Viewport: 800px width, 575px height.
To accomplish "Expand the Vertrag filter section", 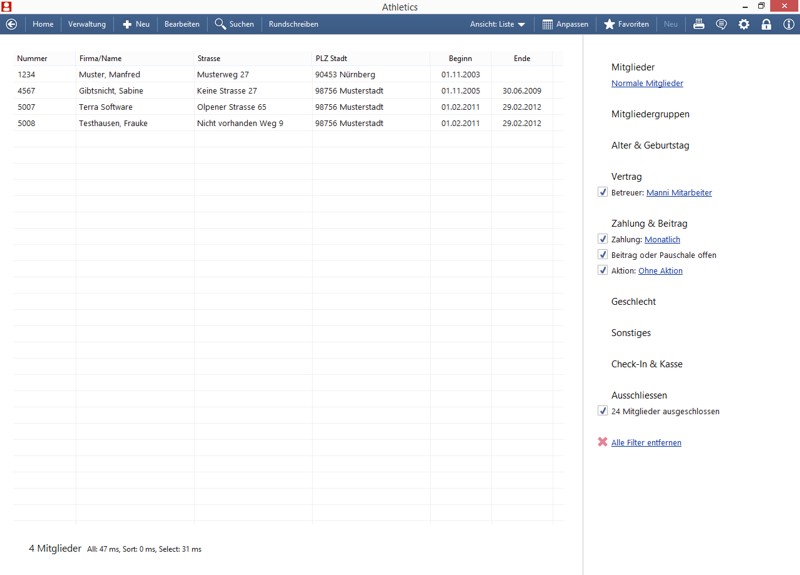I will (627, 177).
